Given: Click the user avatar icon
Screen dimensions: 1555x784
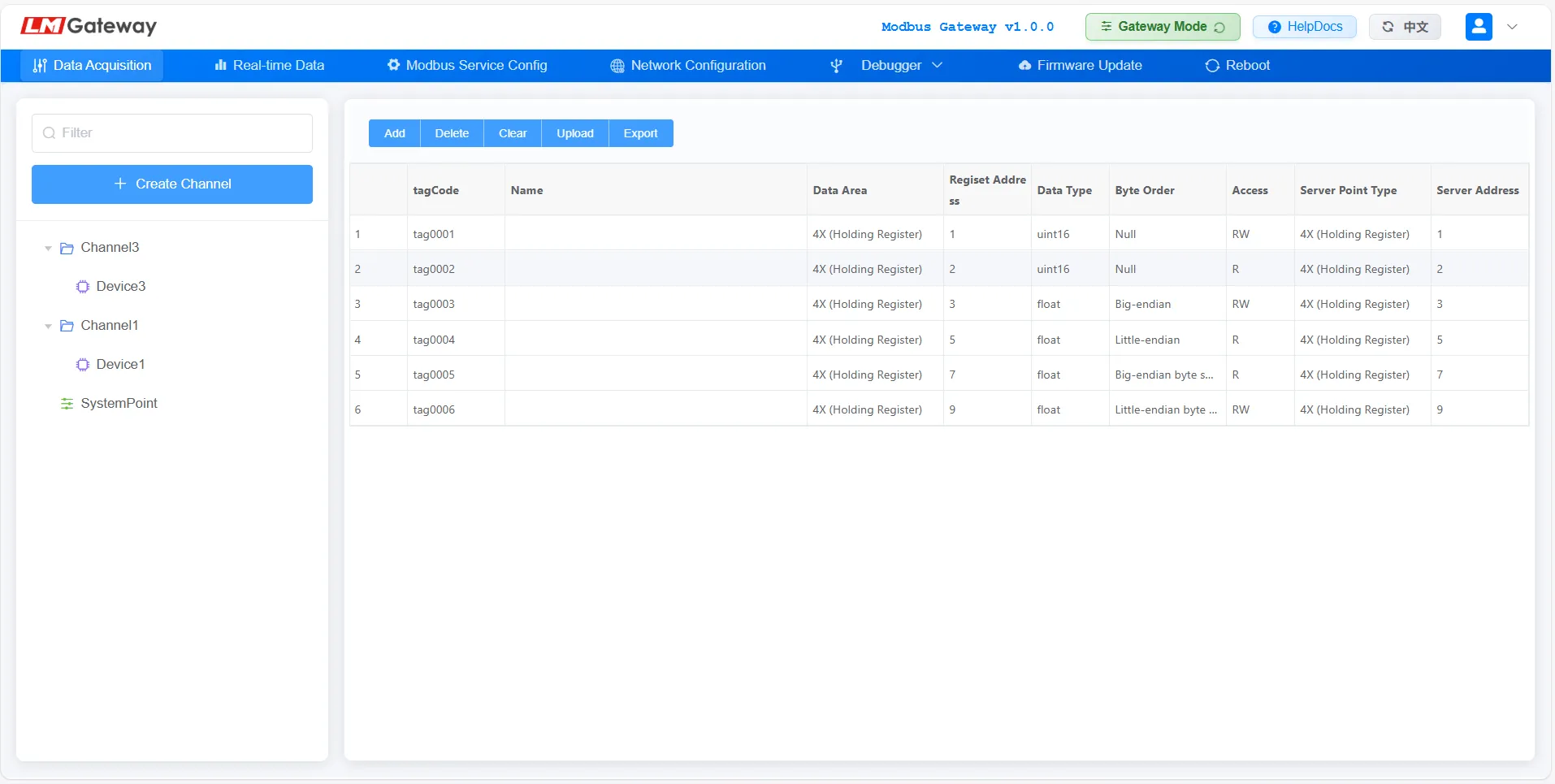Looking at the screenshot, I should pos(1478,27).
